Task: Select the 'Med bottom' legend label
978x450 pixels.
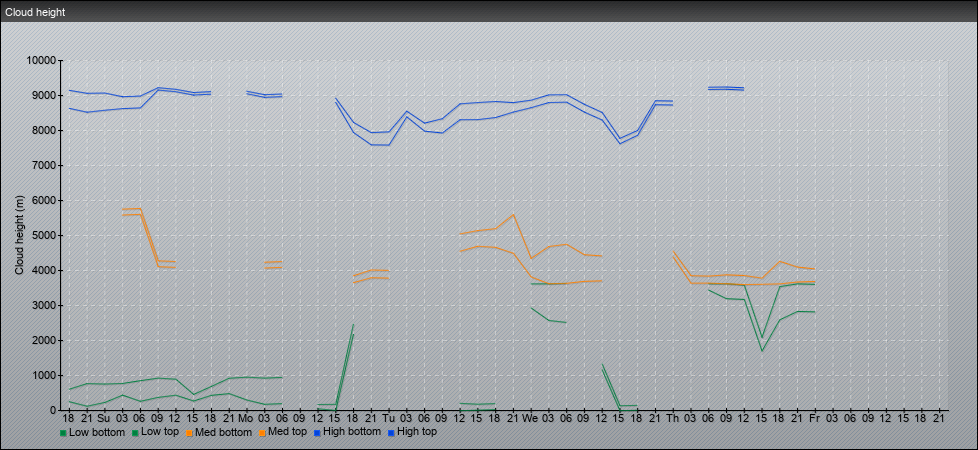Action: click(223, 431)
